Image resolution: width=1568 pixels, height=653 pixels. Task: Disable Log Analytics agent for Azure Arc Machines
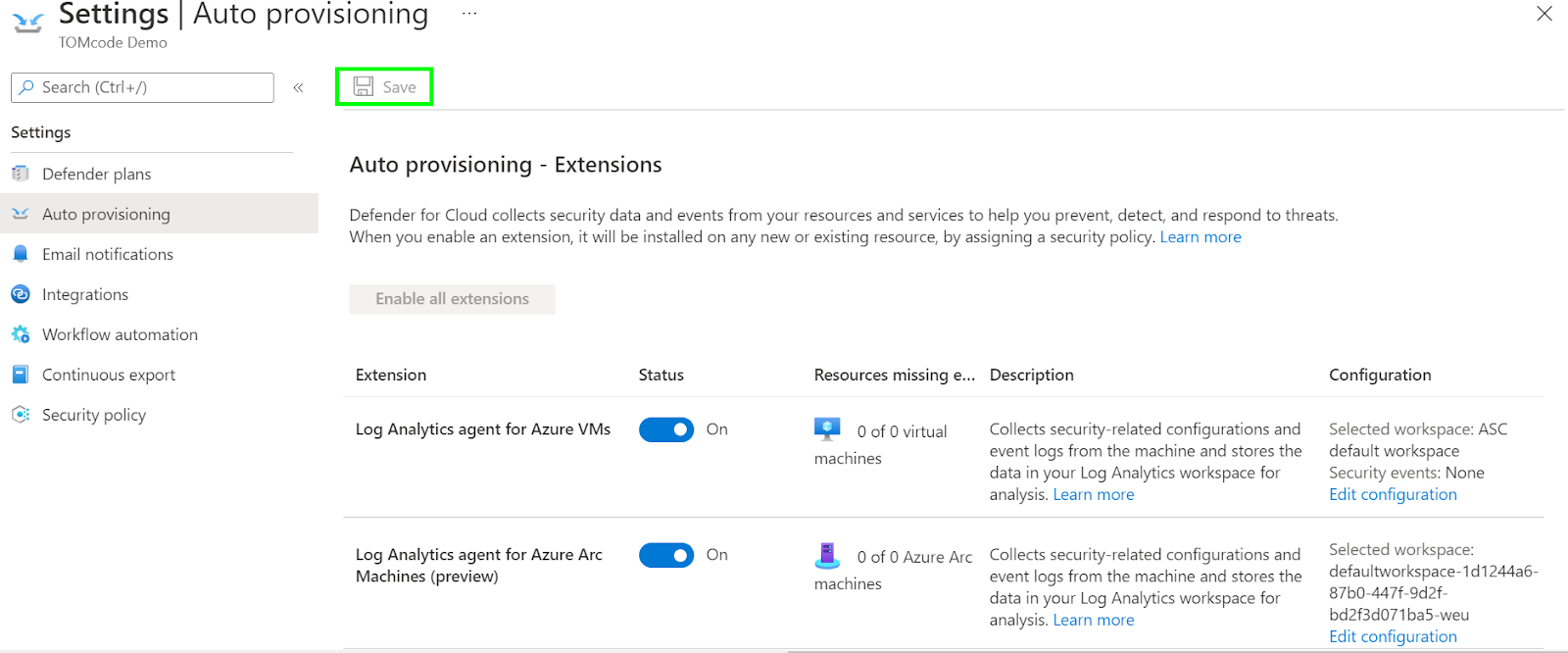click(666, 555)
